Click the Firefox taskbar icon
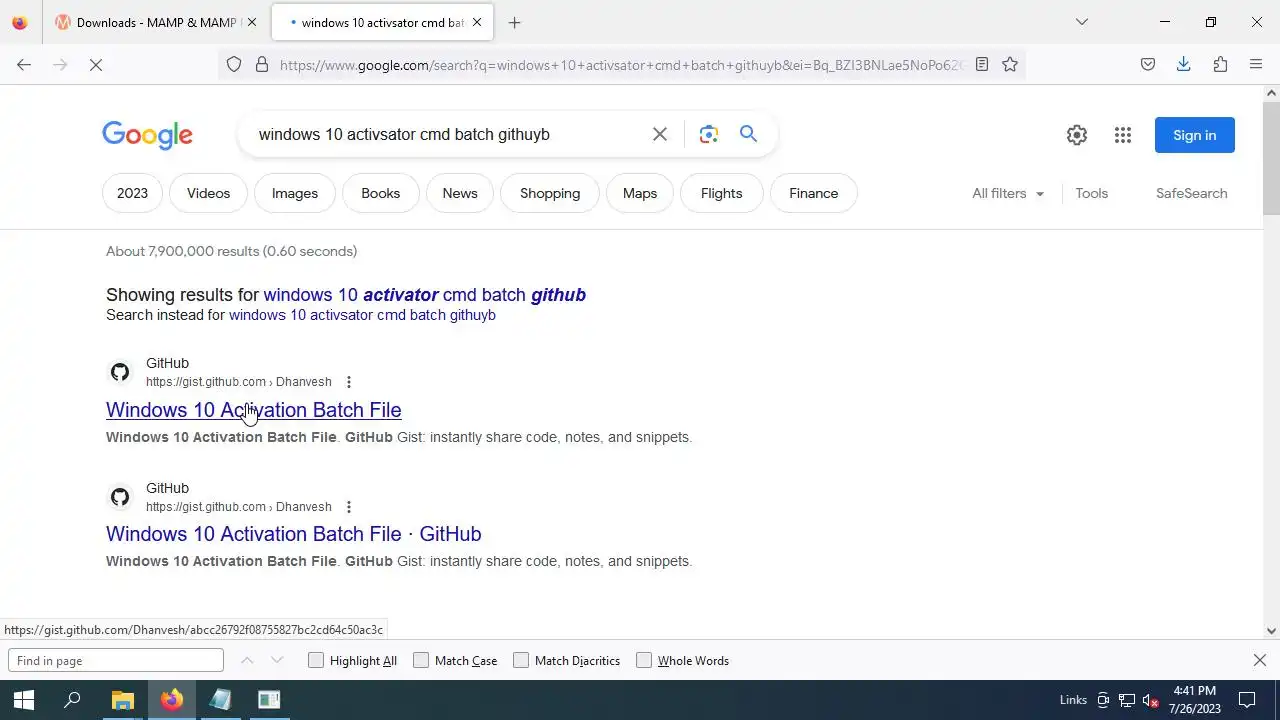The width and height of the screenshot is (1280, 720). pyautogui.click(x=172, y=700)
